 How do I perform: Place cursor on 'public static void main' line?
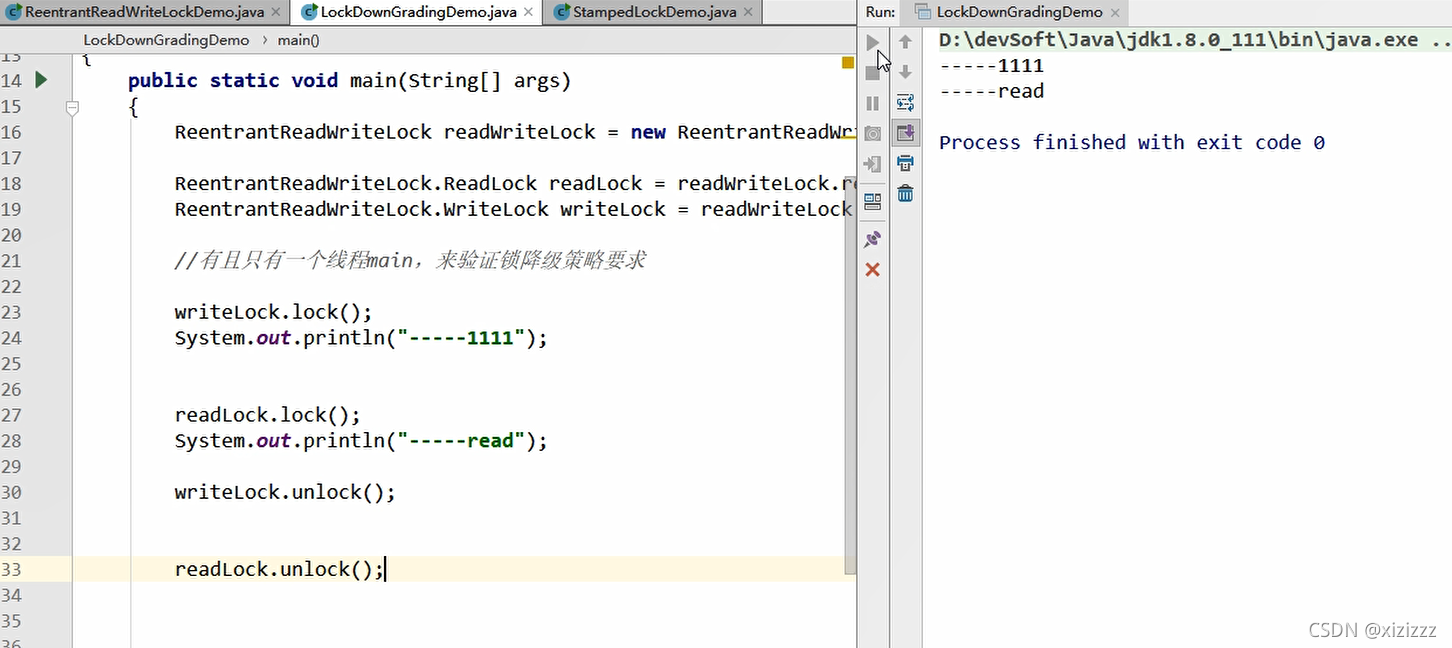pyautogui.click(x=349, y=81)
